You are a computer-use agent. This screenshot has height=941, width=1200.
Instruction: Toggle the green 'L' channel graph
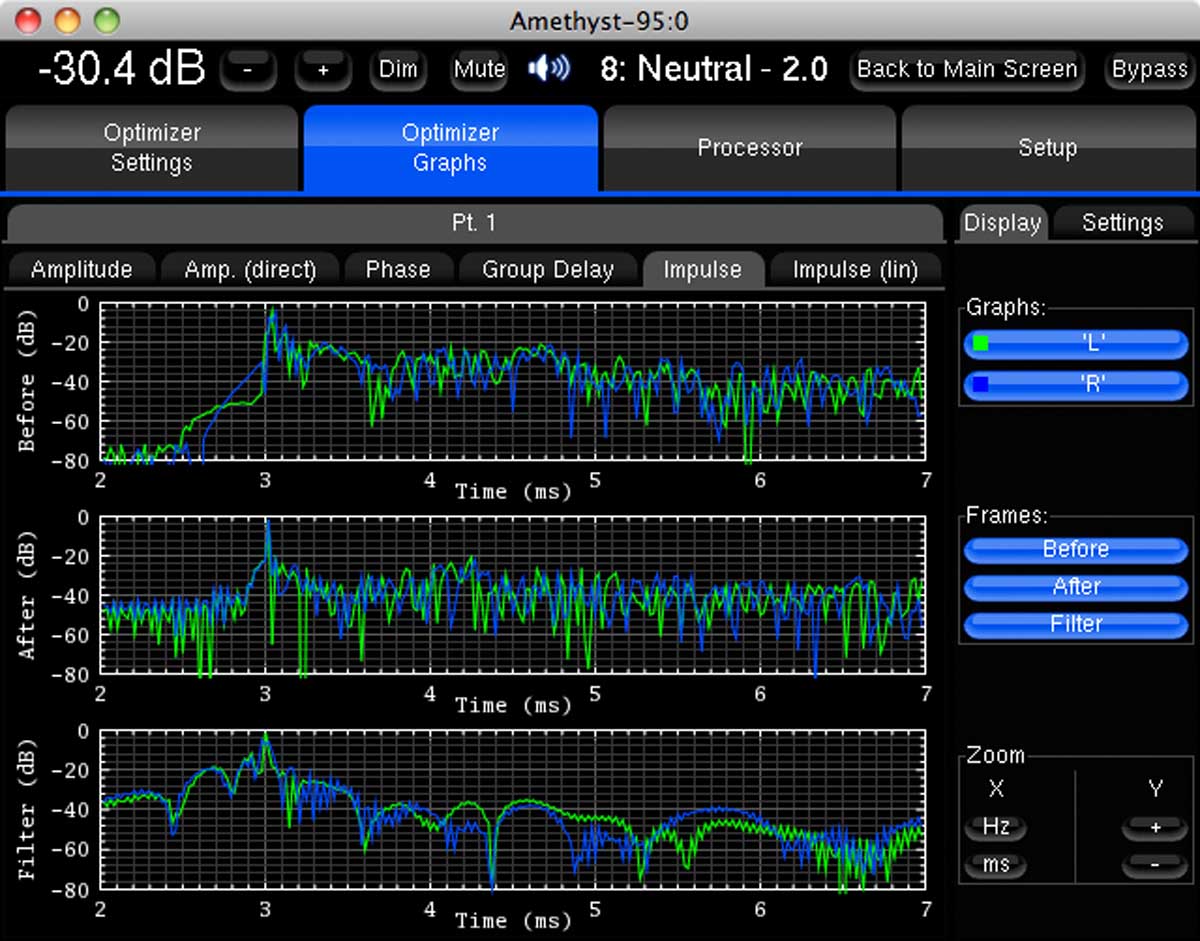point(1076,344)
